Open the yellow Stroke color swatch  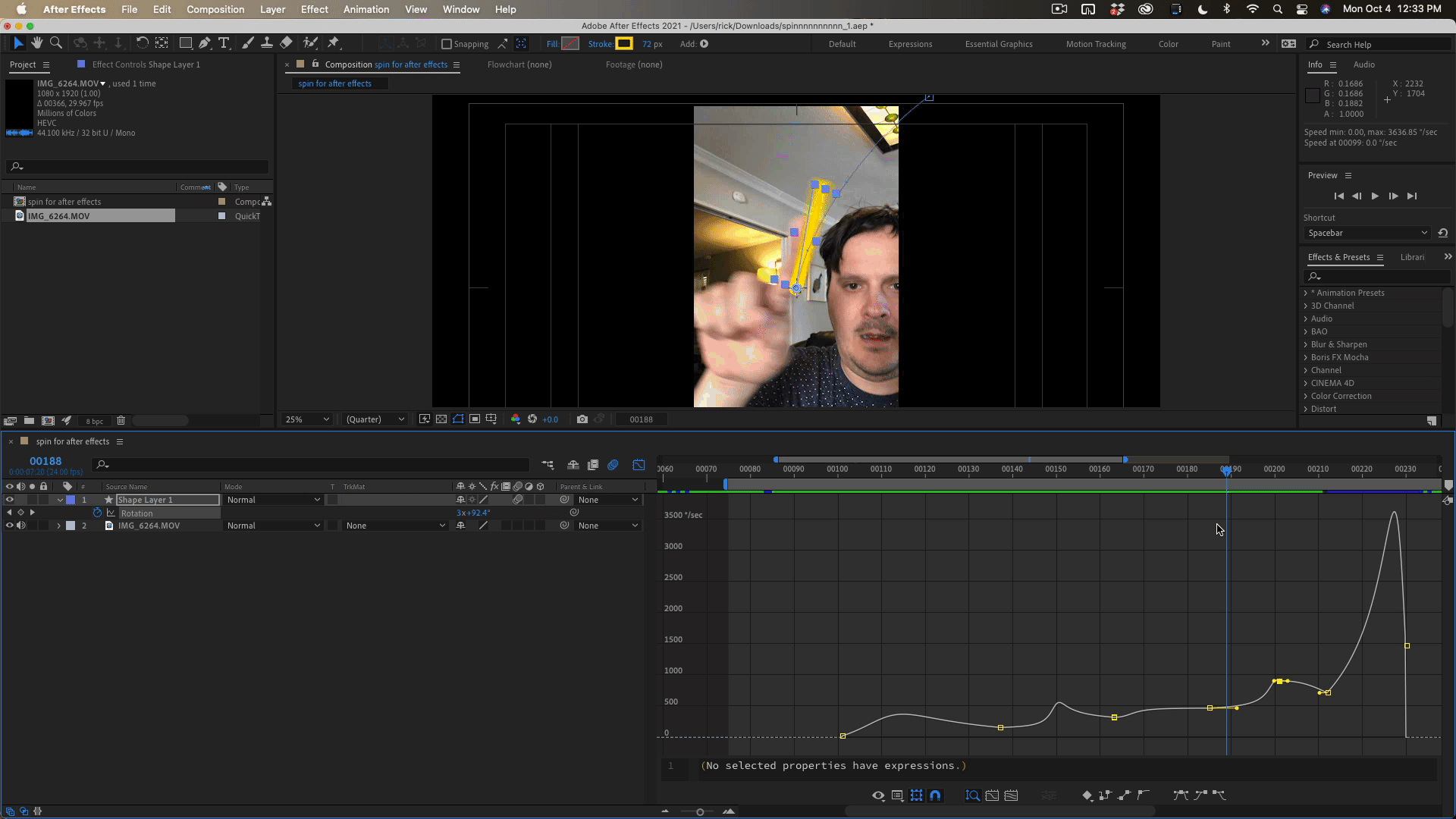coord(624,44)
